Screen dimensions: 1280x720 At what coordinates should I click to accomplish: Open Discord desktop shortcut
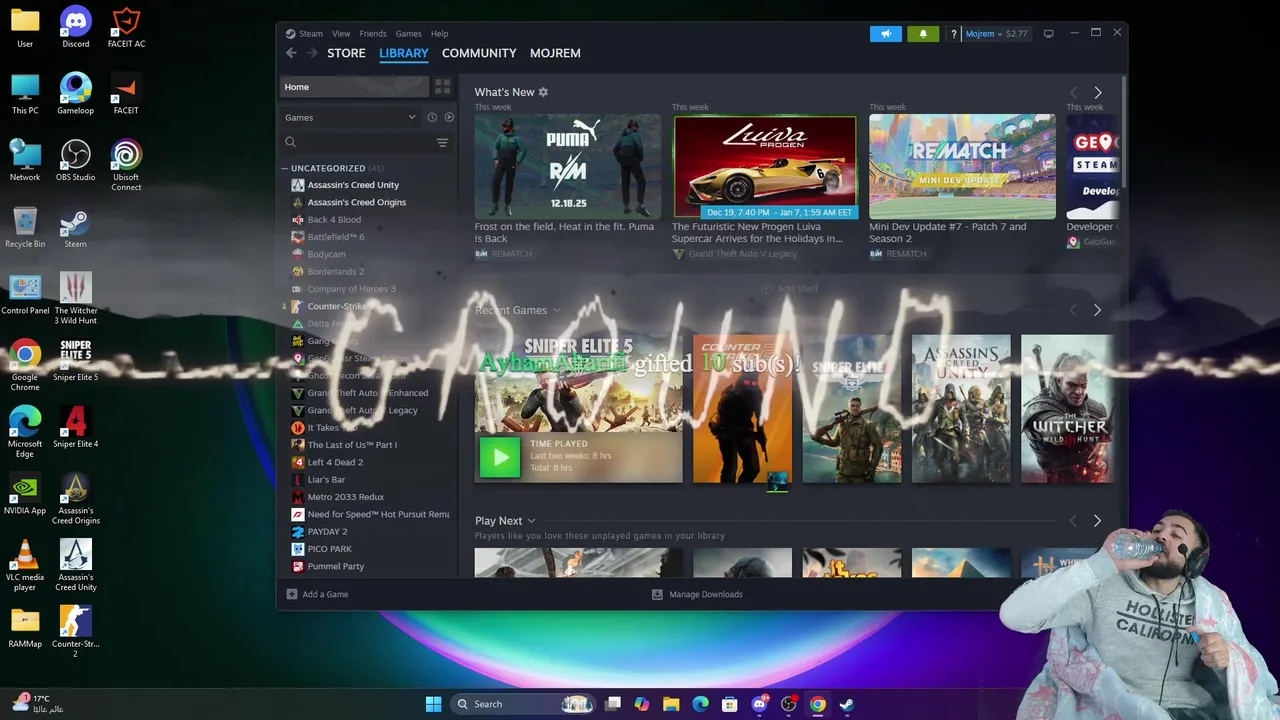point(75,27)
